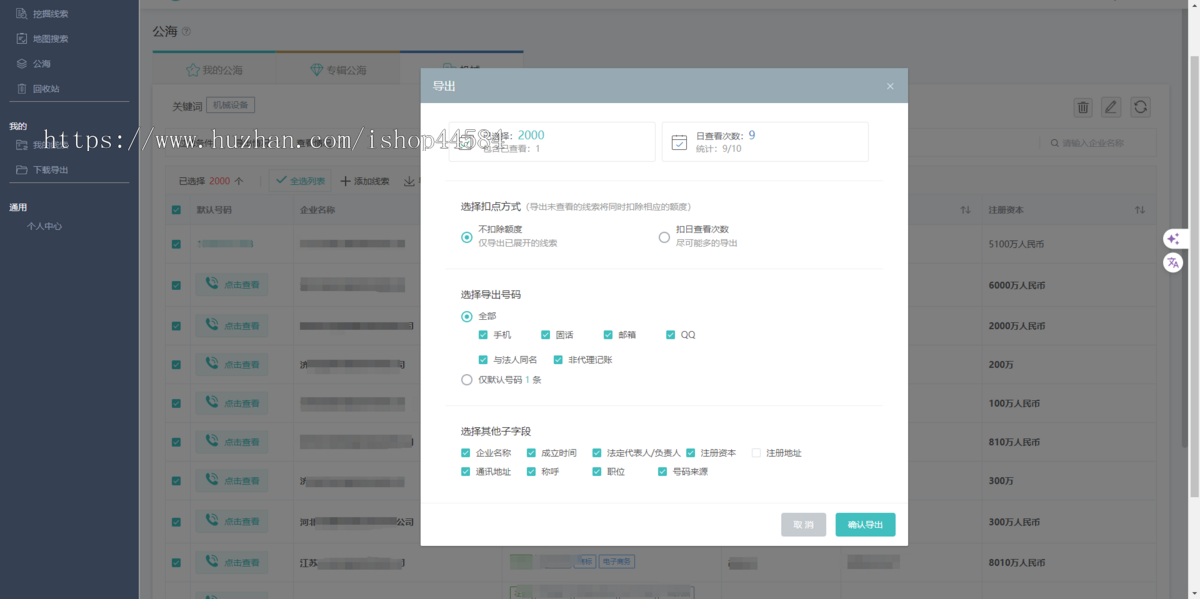This screenshot has height=599, width=1200.
Task: Click the translate floating icon on the right
Action: point(1173,263)
